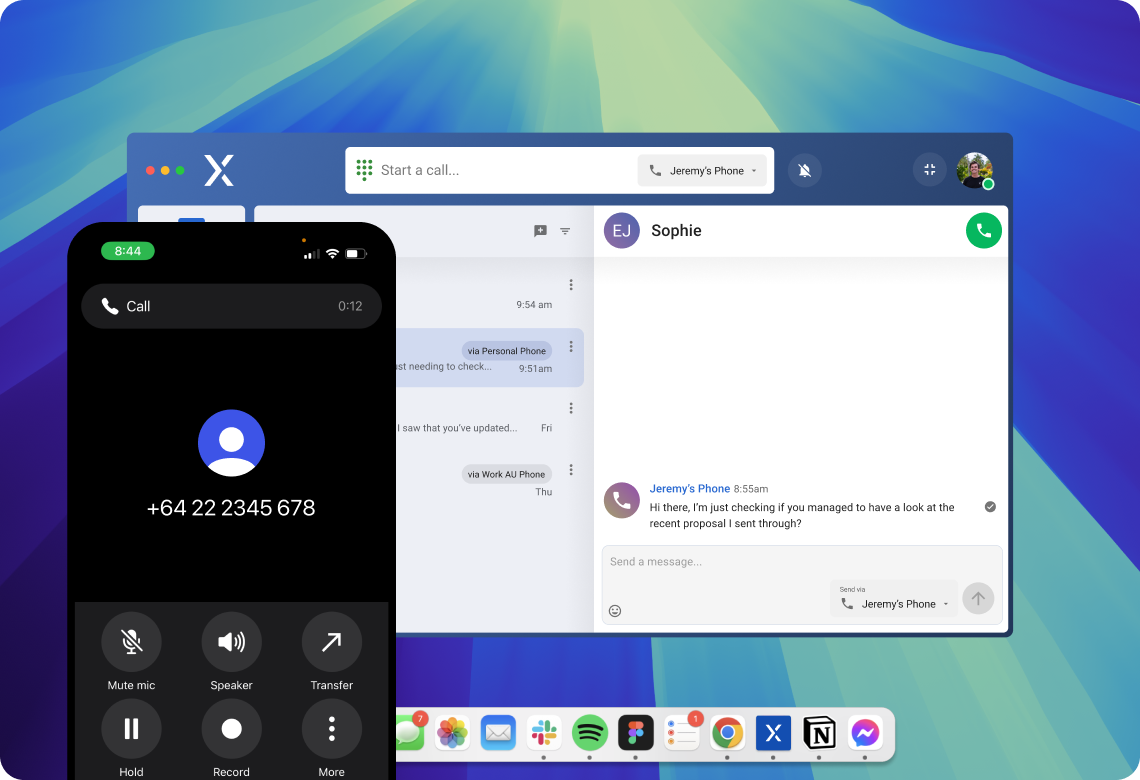This screenshot has width=1140, height=780.
Task: Select the via Work AU Phone tag
Action: (x=507, y=474)
